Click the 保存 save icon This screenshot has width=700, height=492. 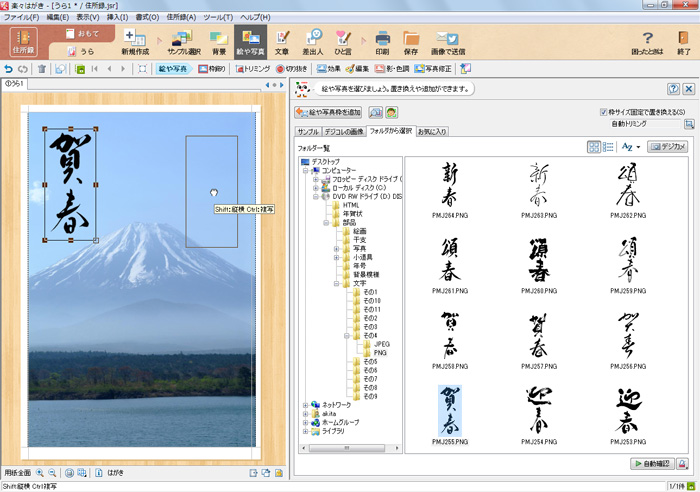pyautogui.click(x=411, y=42)
